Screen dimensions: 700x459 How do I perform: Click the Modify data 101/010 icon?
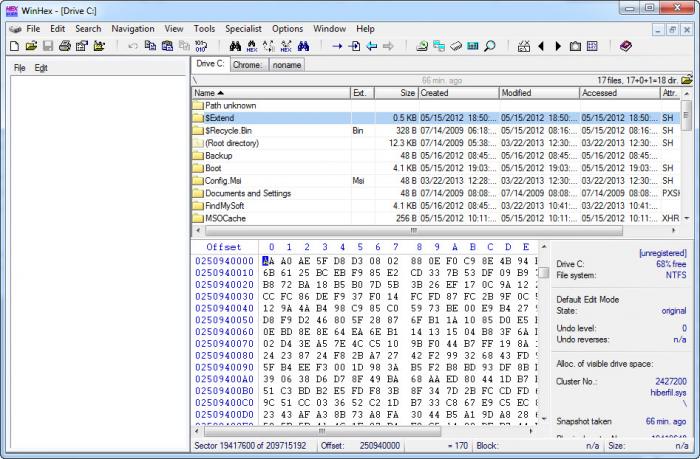click(x=201, y=46)
